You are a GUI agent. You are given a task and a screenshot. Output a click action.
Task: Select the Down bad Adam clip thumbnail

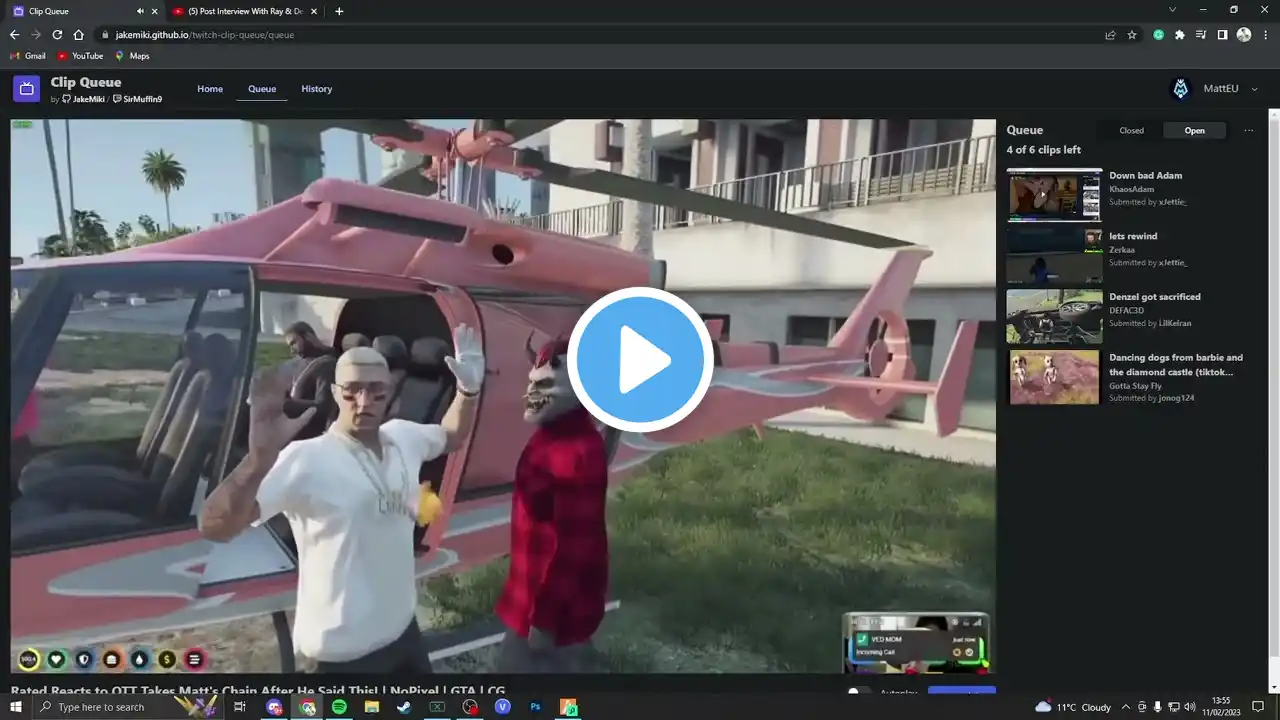(1054, 194)
